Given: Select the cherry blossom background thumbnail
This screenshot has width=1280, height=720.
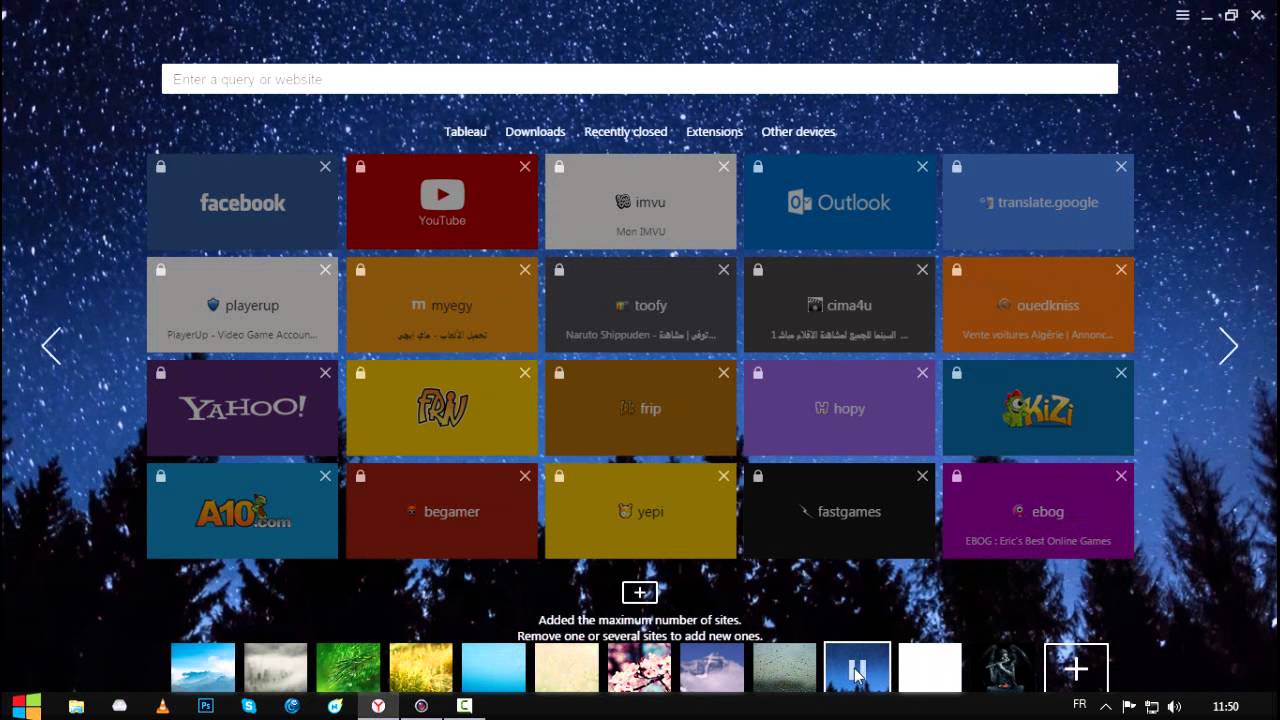Looking at the screenshot, I should coord(639,667).
